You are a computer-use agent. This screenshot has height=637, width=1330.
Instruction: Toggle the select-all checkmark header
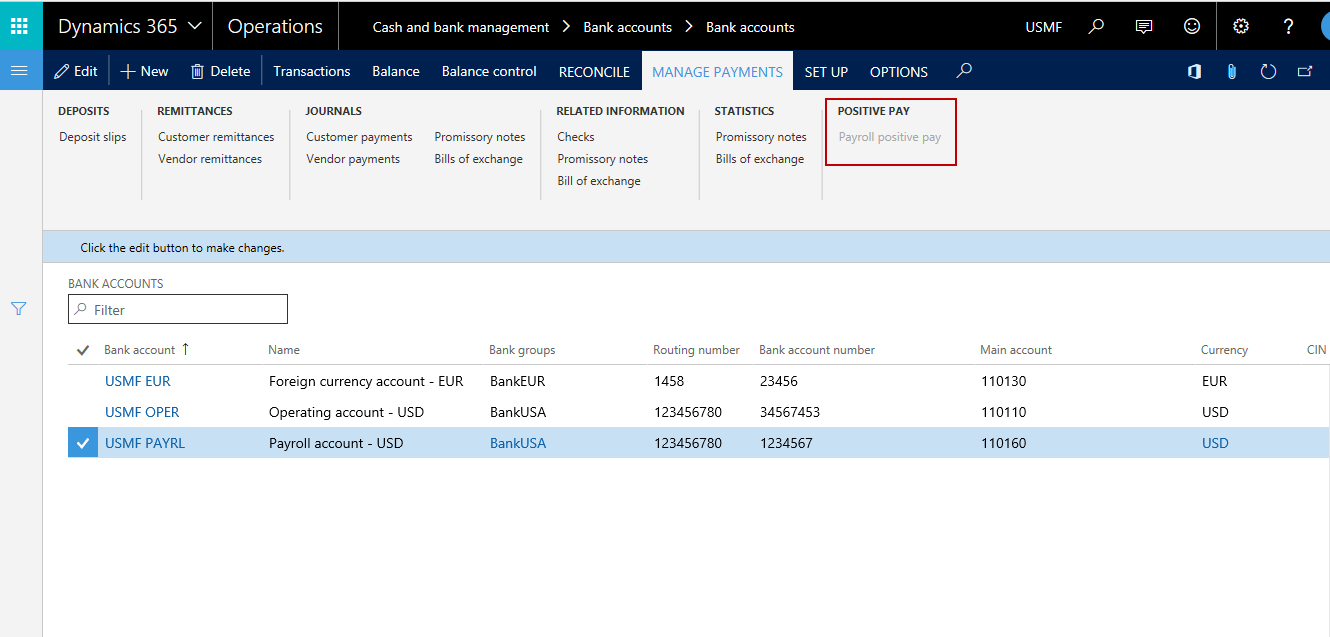click(x=82, y=350)
